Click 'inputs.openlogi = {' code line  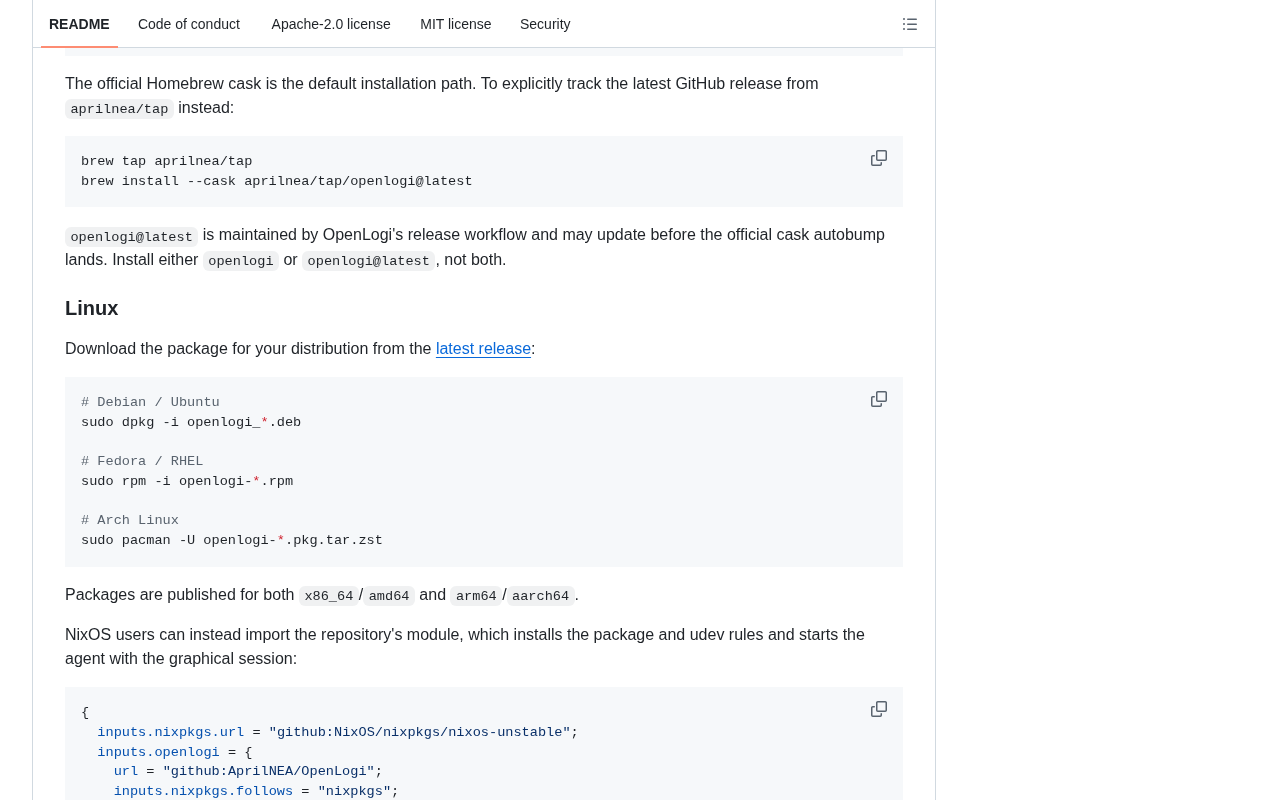click(175, 753)
